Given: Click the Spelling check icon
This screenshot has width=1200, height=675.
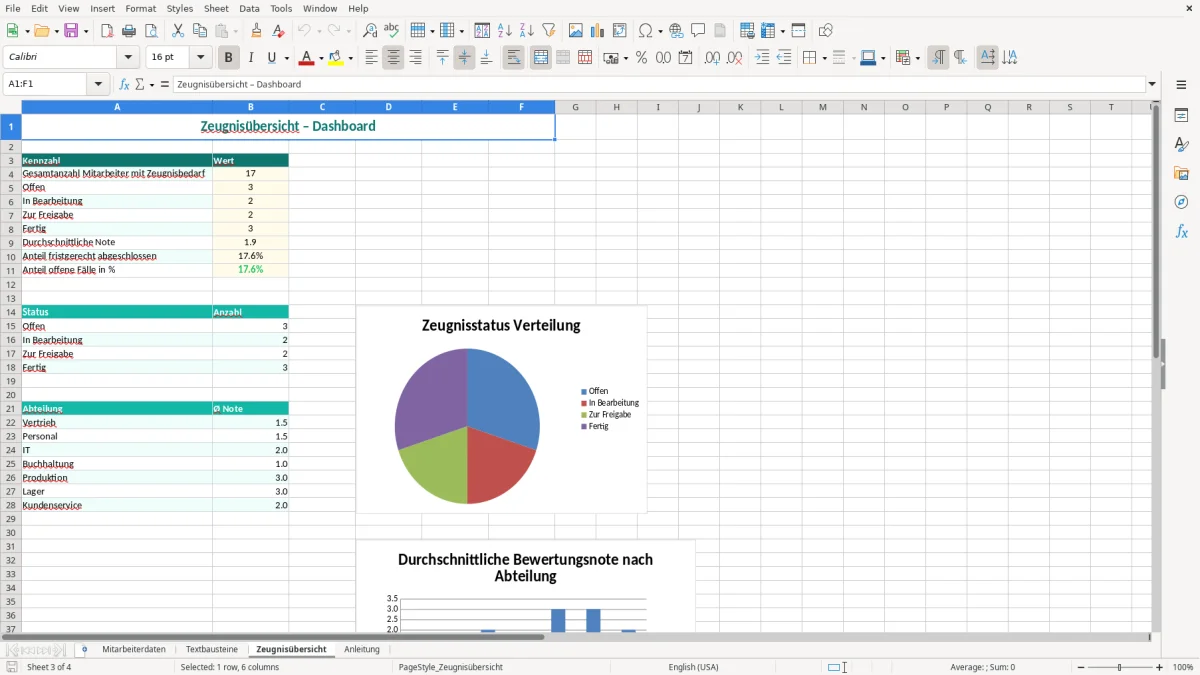Looking at the screenshot, I should point(392,31).
